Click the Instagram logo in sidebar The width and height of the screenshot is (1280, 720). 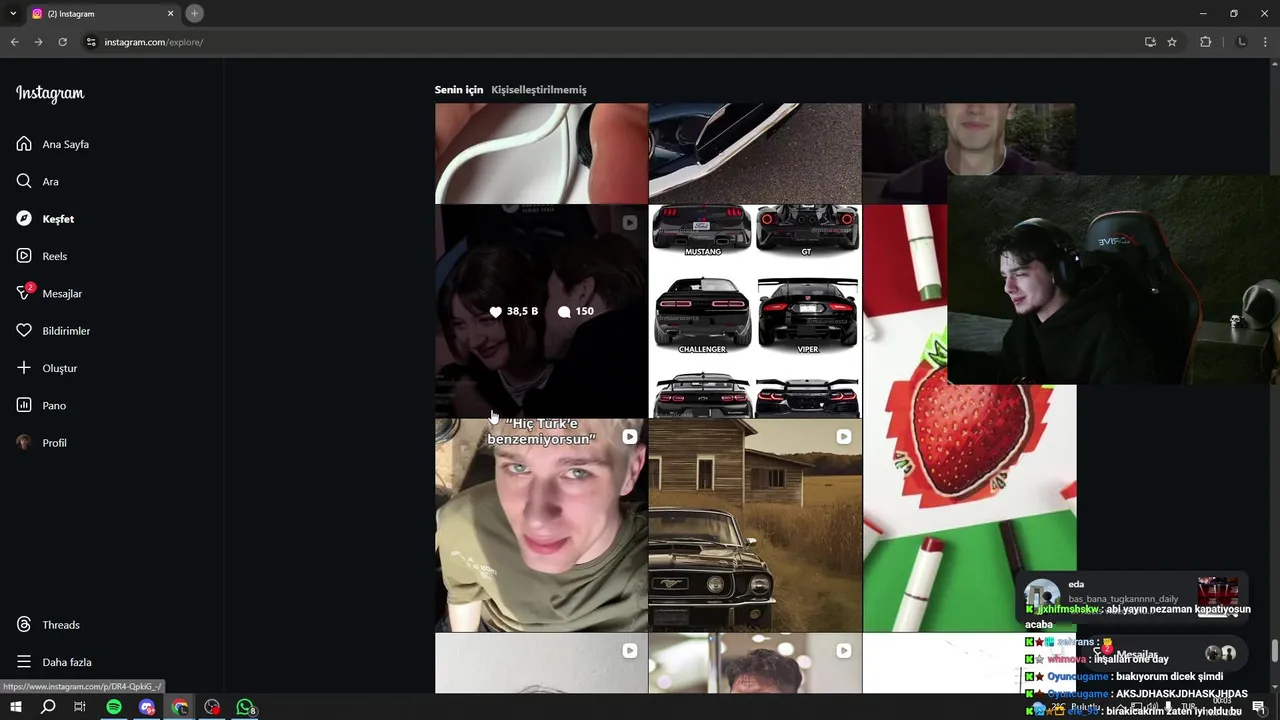pos(50,94)
